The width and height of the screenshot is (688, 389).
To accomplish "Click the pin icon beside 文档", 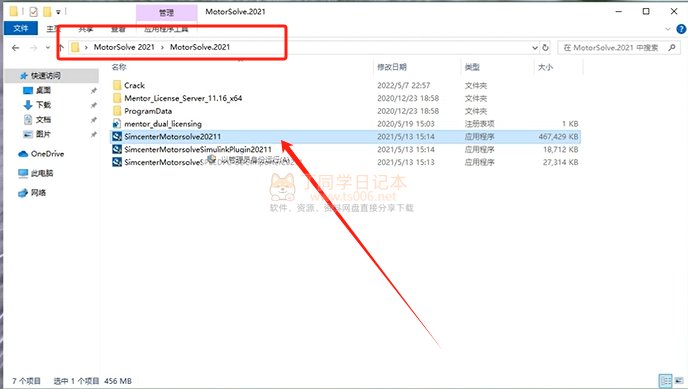I will coord(93,120).
